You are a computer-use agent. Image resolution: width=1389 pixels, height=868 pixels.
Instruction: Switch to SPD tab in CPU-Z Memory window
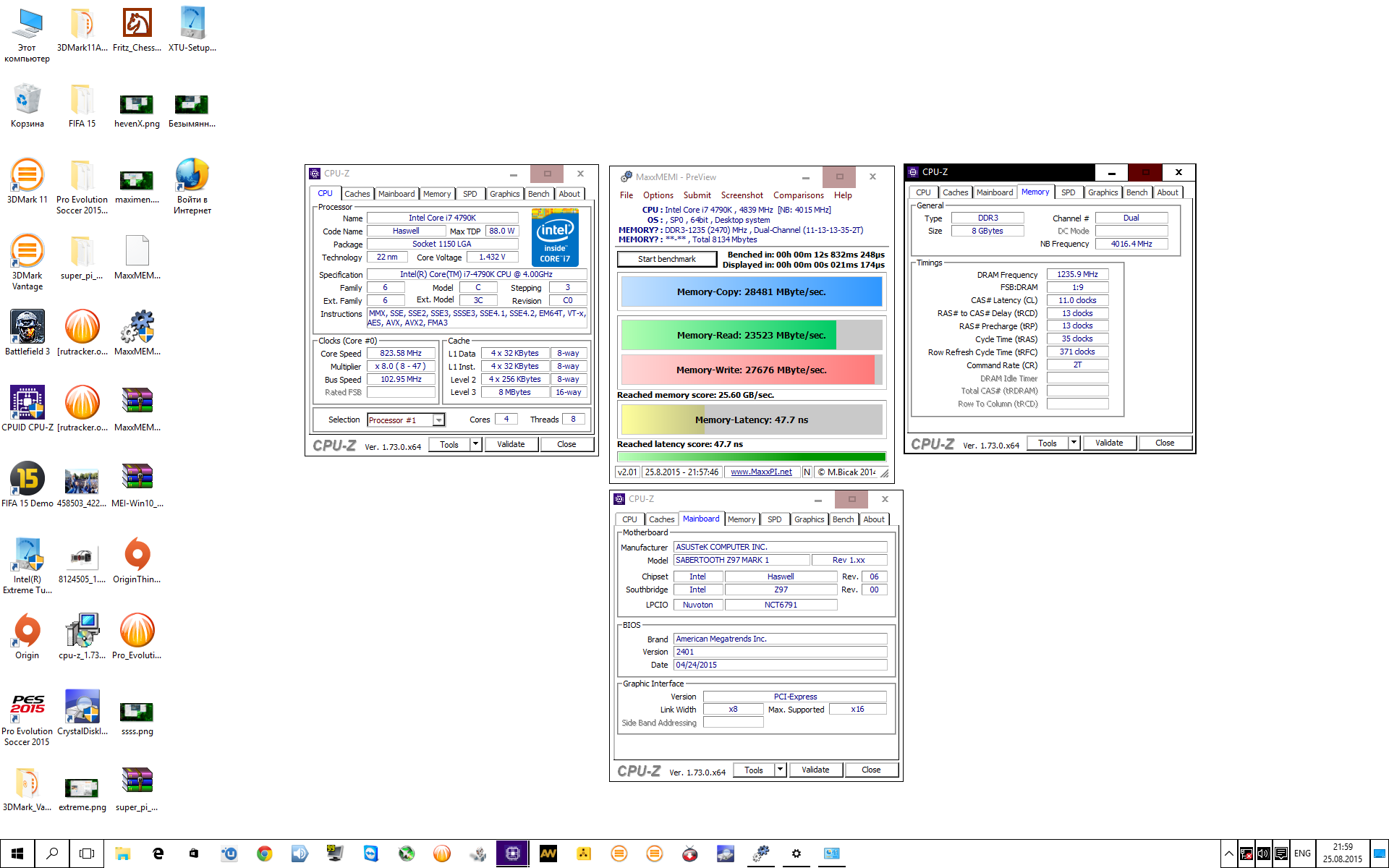point(1069,192)
